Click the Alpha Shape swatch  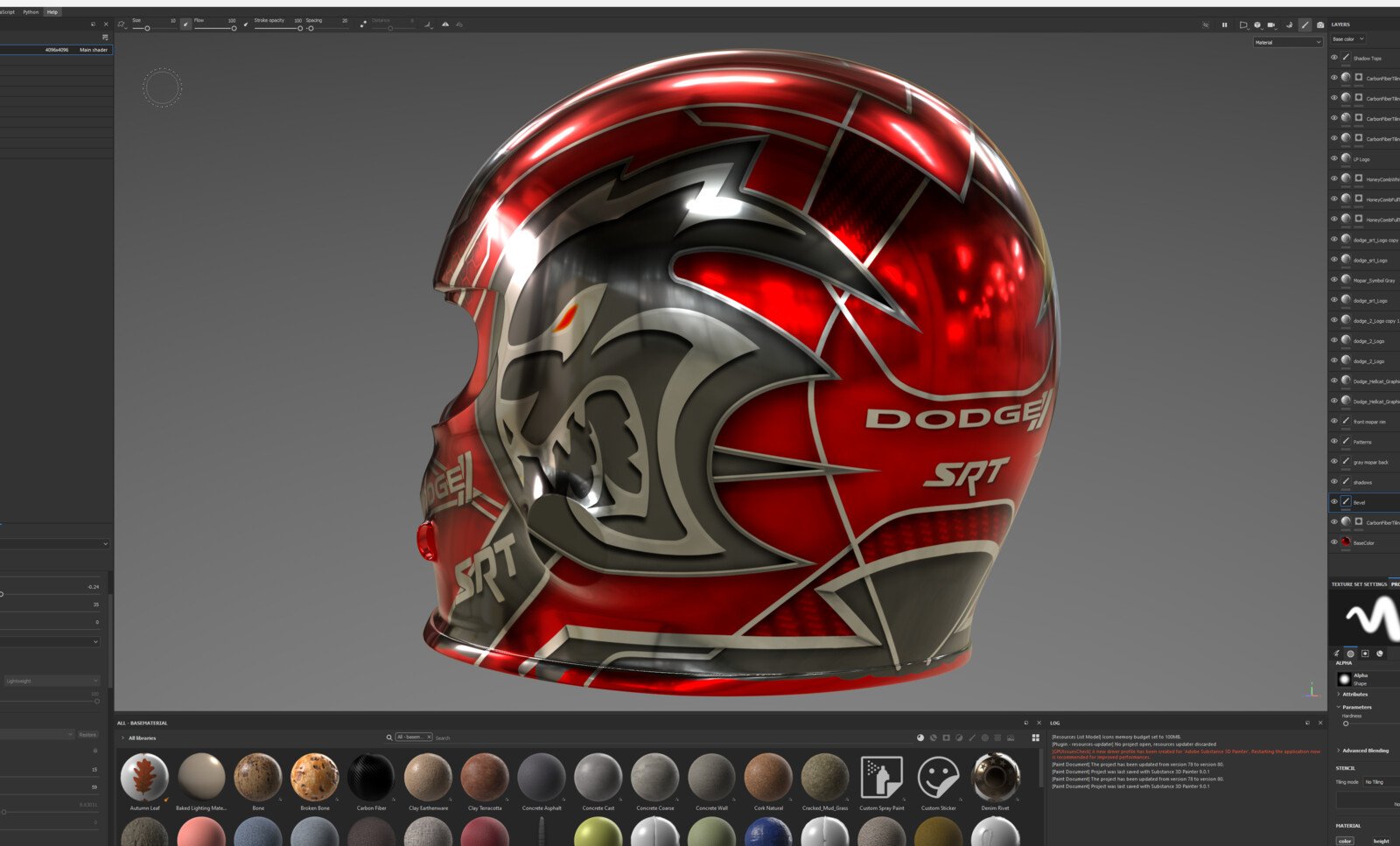point(1345,679)
